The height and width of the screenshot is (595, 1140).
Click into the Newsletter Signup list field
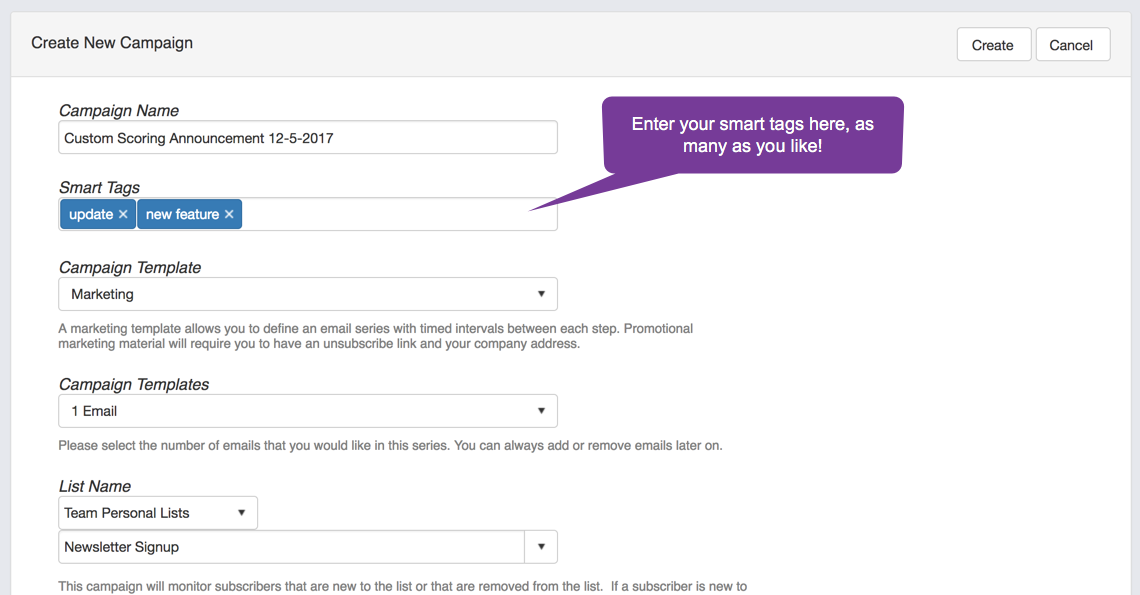click(290, 547)
